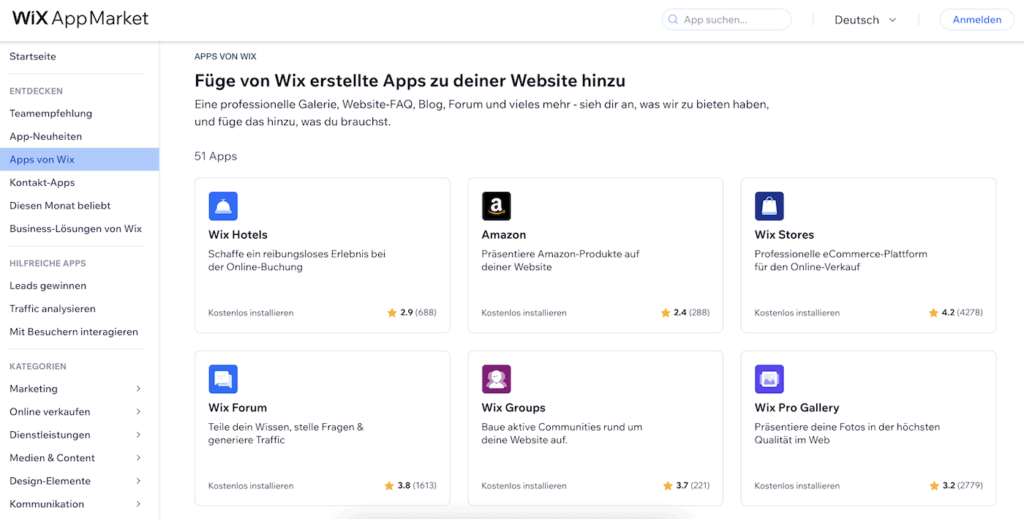Expand the Design-Elemente category chevron
The height and width of the screenshot is (519, 1024).
(138, 481)
